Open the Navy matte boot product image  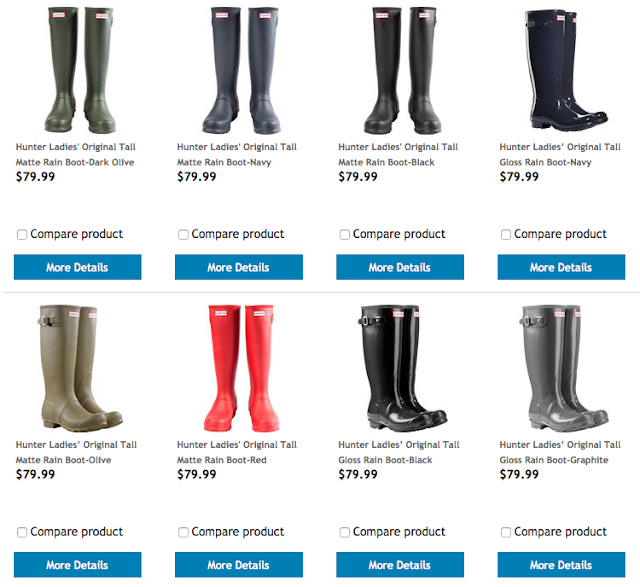click(241, 70)
